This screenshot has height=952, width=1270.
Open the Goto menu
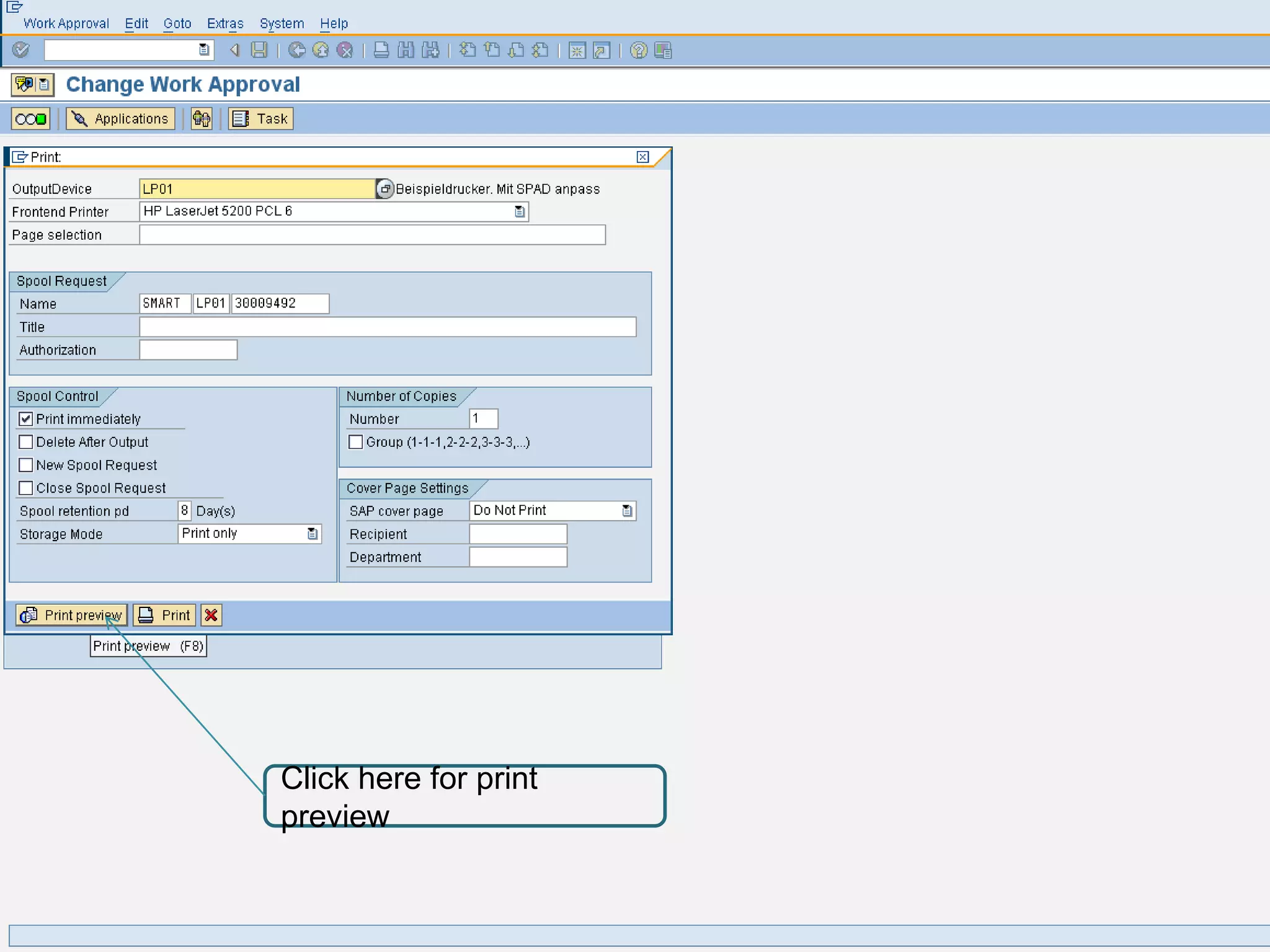(x=177, y=24)
